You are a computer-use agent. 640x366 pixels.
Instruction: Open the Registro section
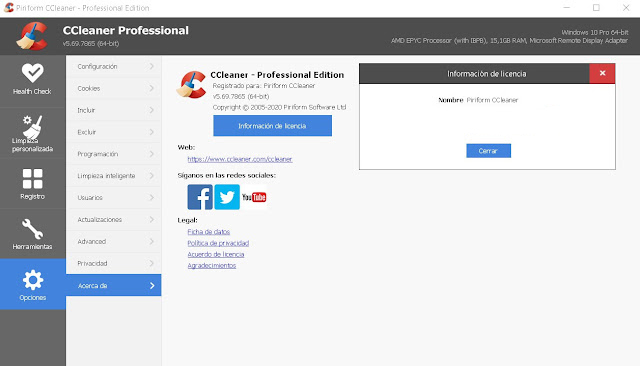point(32,184)
